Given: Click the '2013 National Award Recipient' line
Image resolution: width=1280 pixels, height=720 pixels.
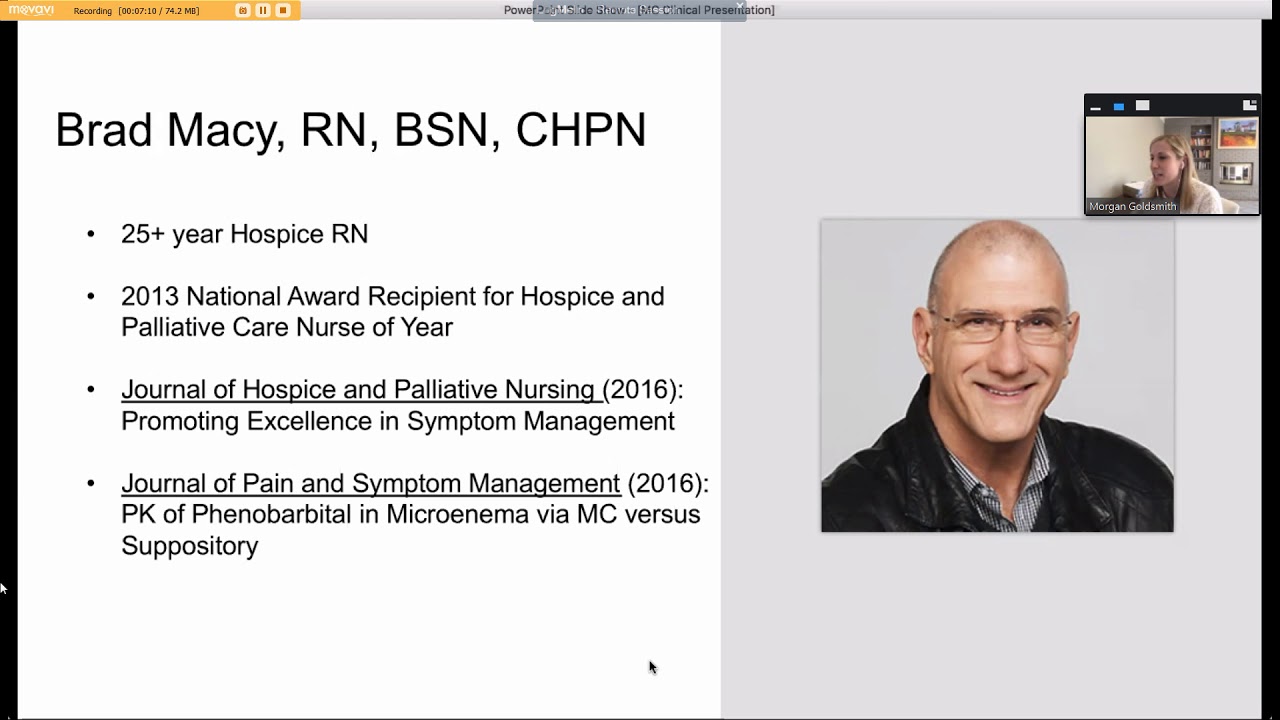Looking at the screenshot, I should (393, 297).
